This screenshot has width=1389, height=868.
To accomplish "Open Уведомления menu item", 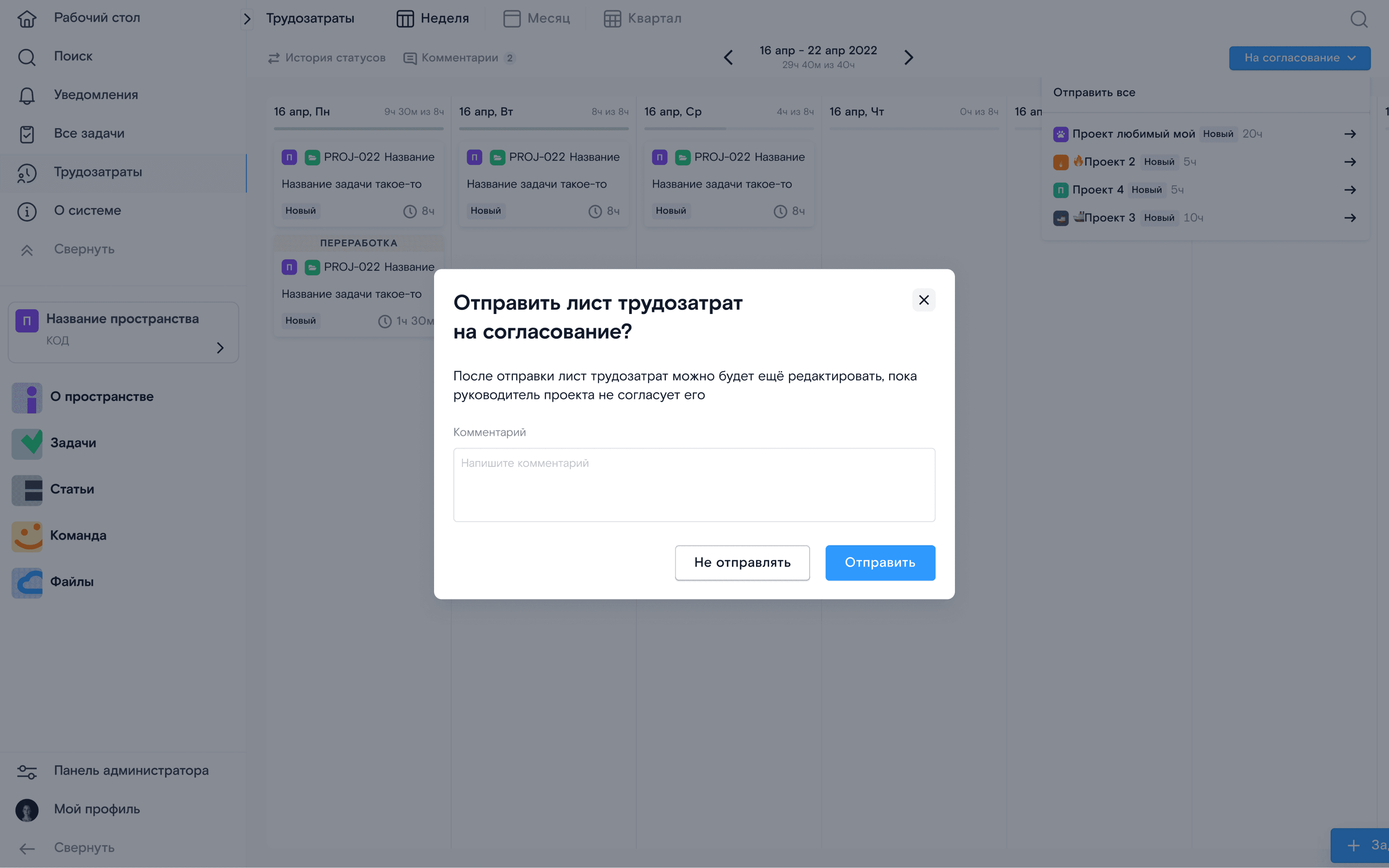I will [x=123, y=95].
